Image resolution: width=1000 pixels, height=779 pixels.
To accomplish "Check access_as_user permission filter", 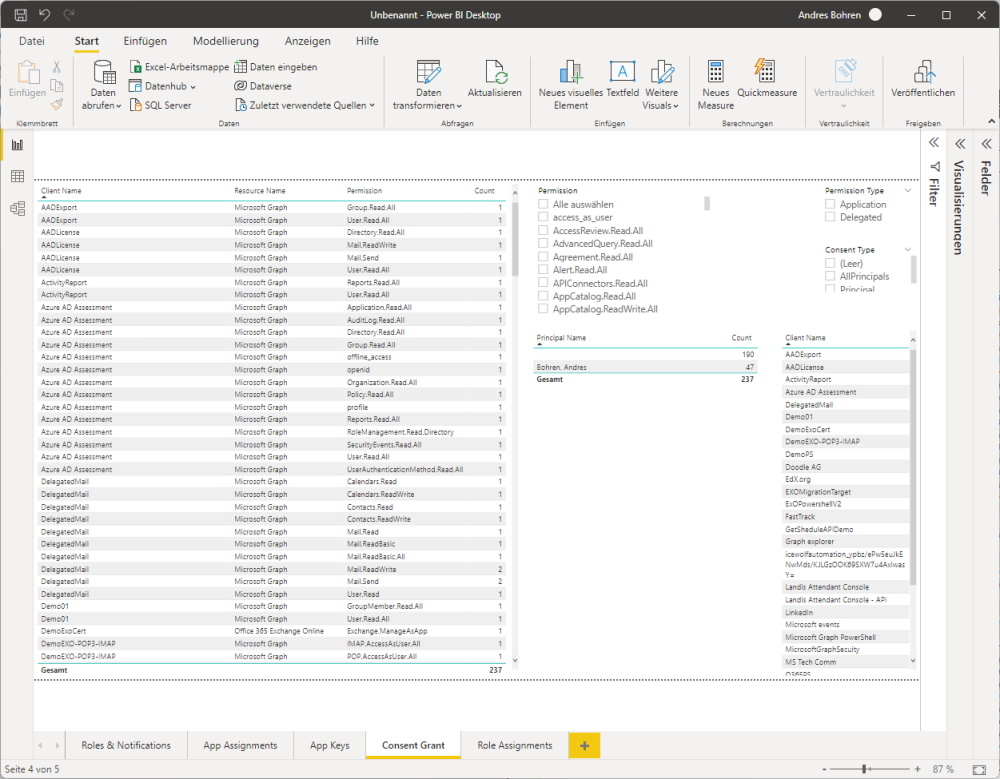I will (543, 218).
